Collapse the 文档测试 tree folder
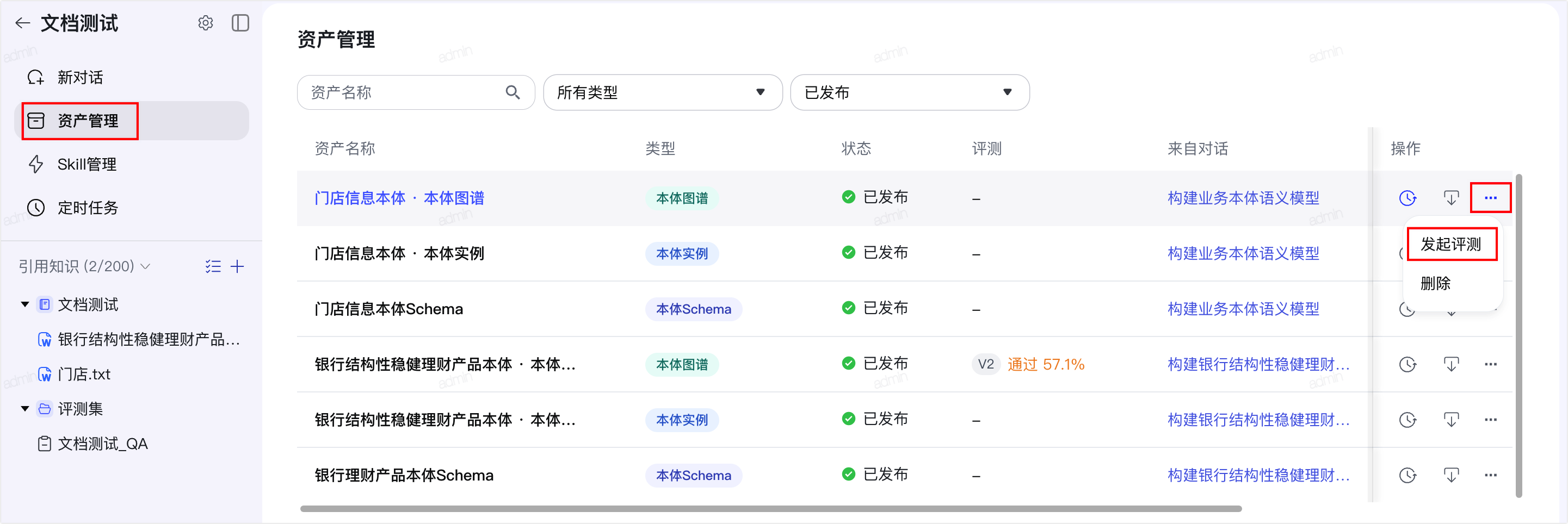This screenshot has width=1568, height=524. click(25, 304)
